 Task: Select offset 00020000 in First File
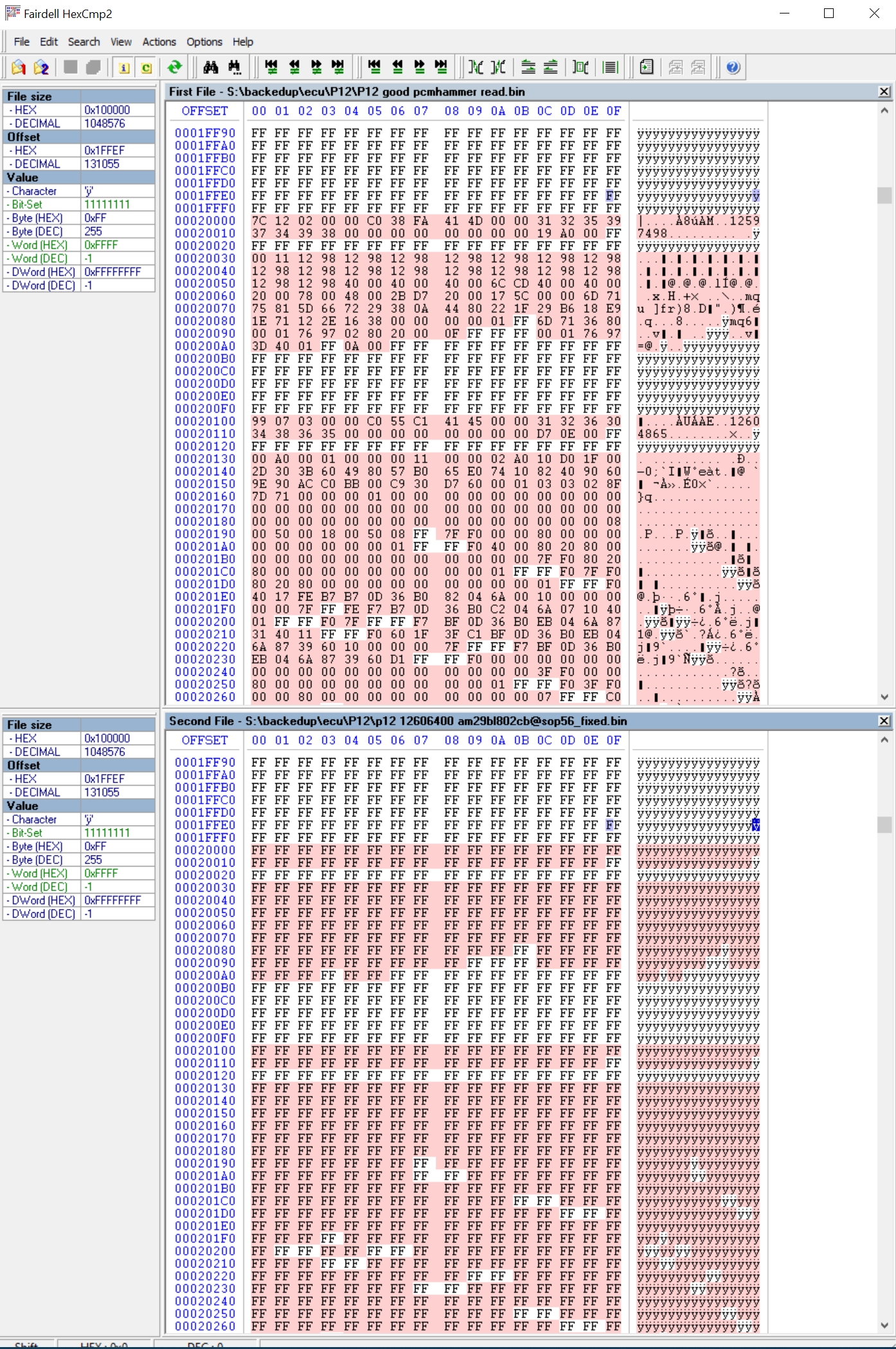(205, 221)
